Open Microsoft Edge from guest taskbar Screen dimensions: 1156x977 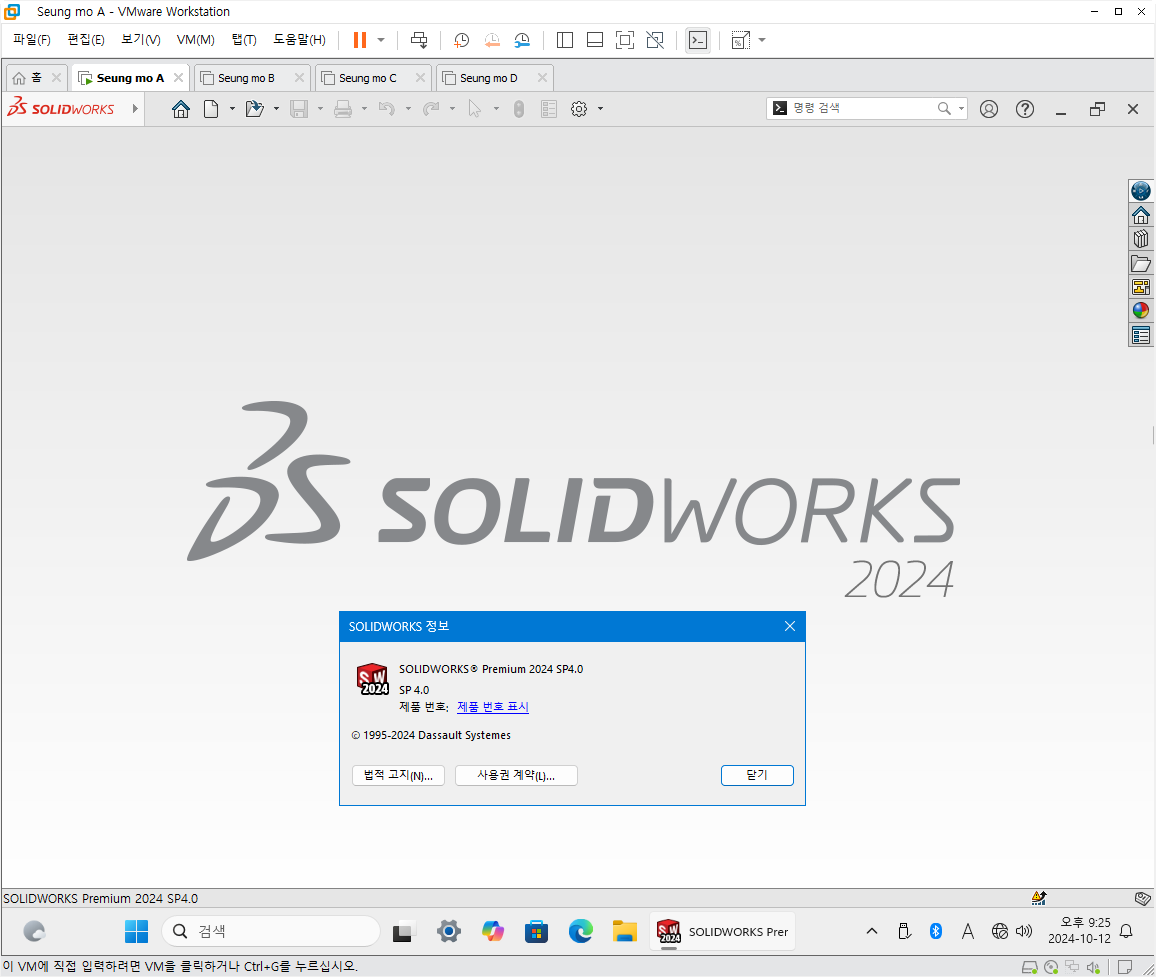(580, 931)
